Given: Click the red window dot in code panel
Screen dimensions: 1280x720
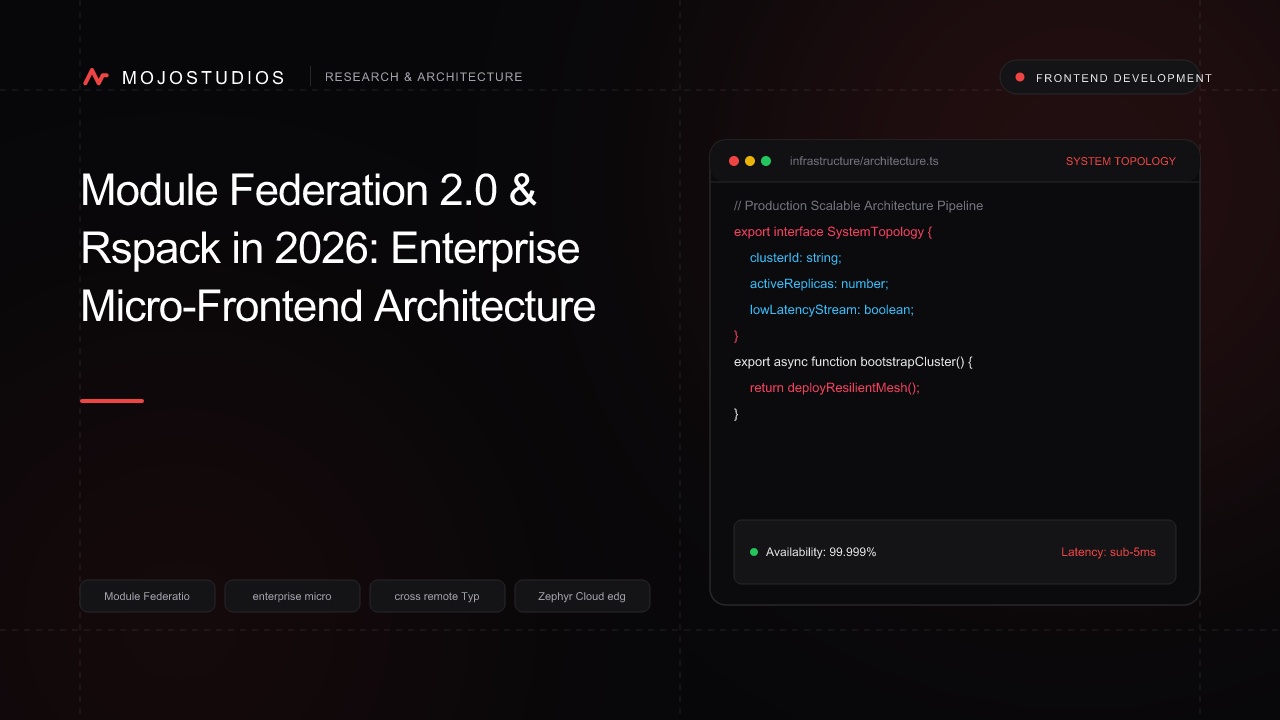Looking at the screenshot, I should [734, 161].
